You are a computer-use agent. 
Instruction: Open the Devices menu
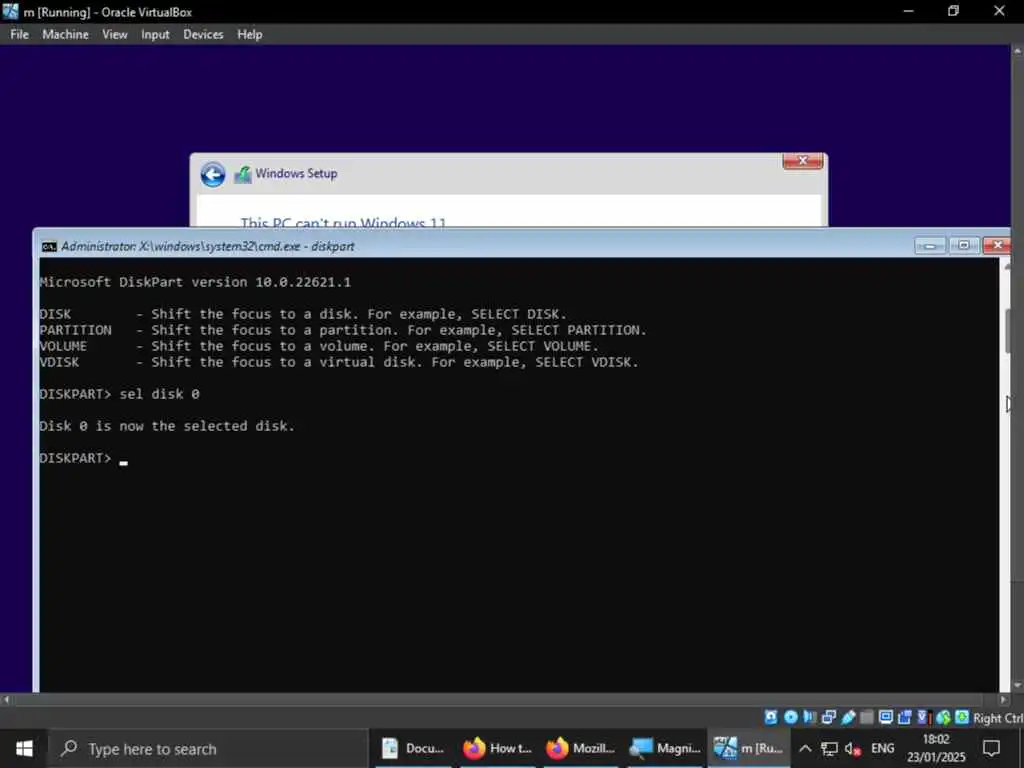pos(203,35)
